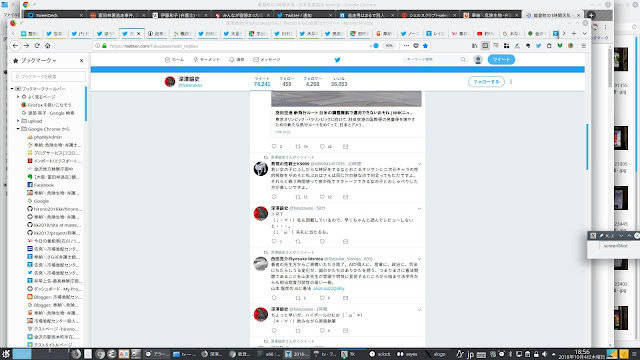Go to Twitter ホーム
Screen dimensions: 640x360
174,60
